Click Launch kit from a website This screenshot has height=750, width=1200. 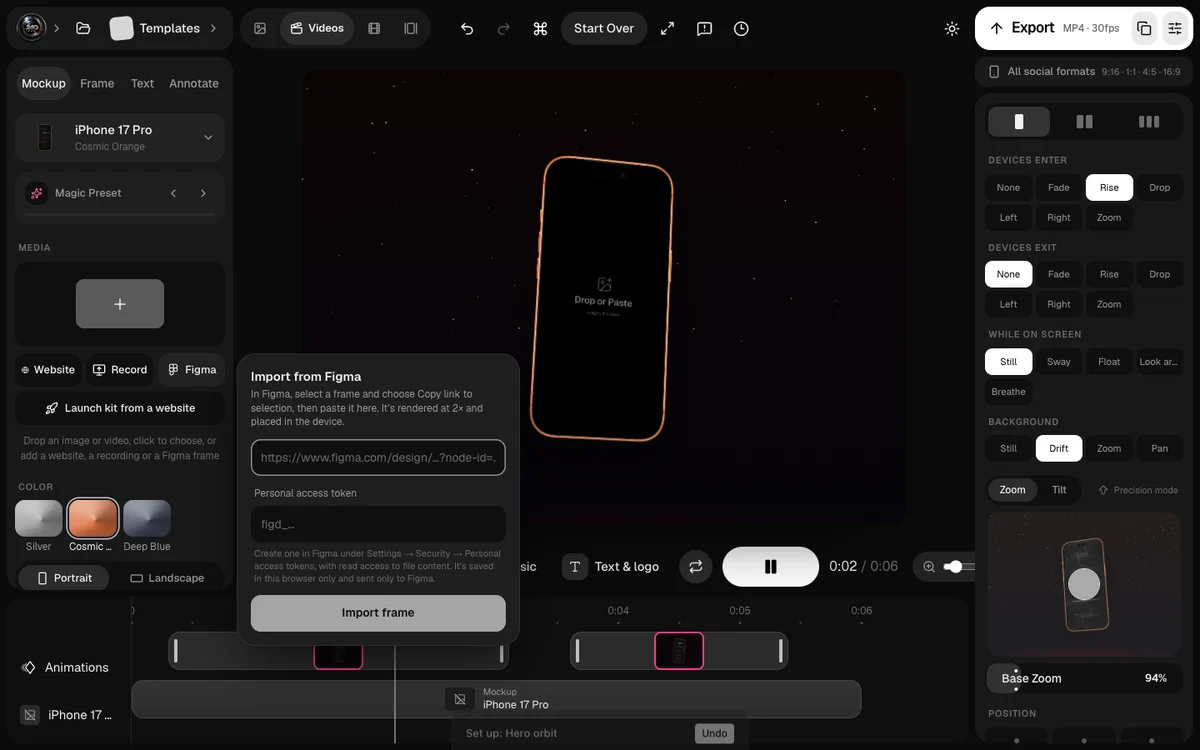point(120,408)
